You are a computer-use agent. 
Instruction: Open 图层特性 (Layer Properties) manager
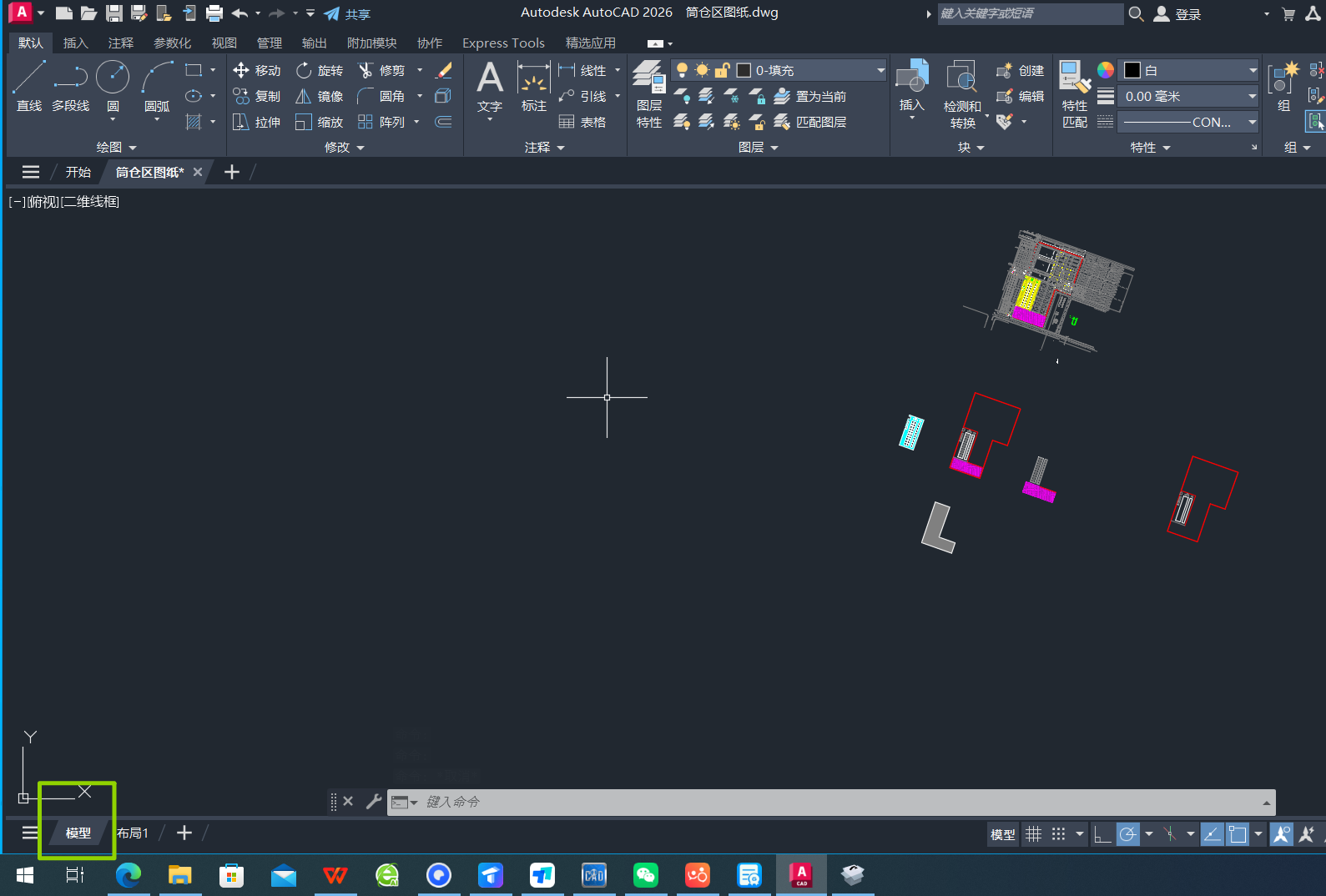pos(648,93)
